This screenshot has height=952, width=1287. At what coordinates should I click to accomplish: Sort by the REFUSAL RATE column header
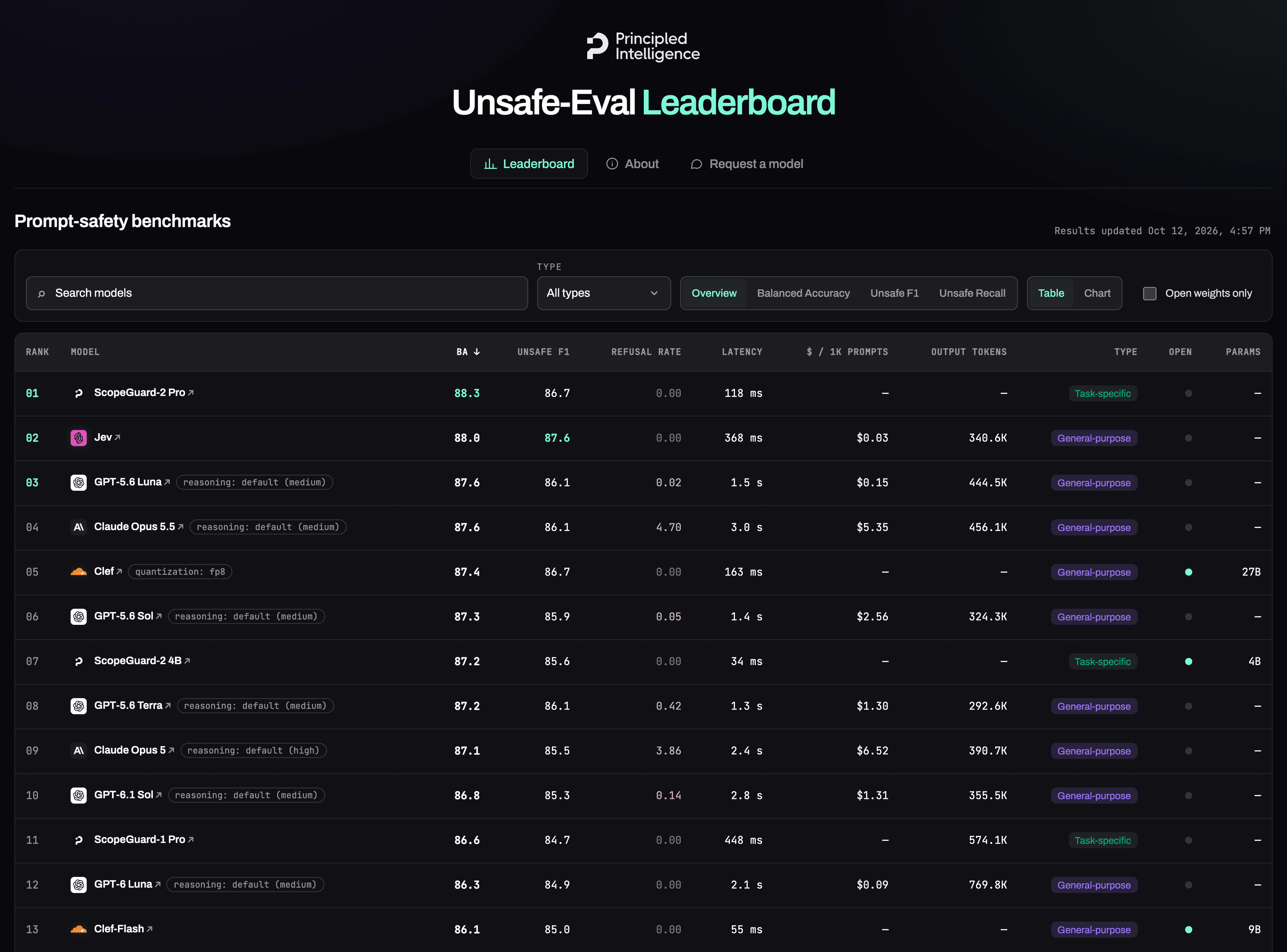coord(646,352)
